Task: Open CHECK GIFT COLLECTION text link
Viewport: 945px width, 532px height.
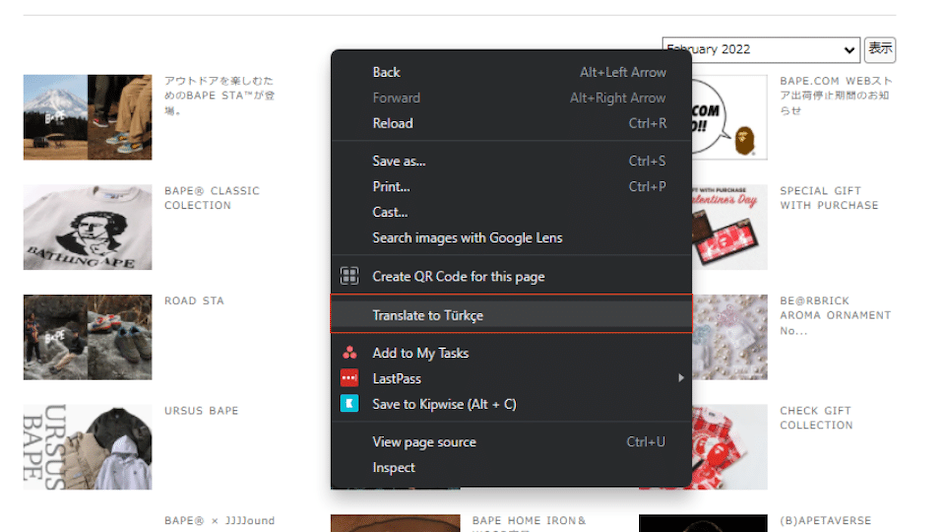Action: tap(816, 418)
